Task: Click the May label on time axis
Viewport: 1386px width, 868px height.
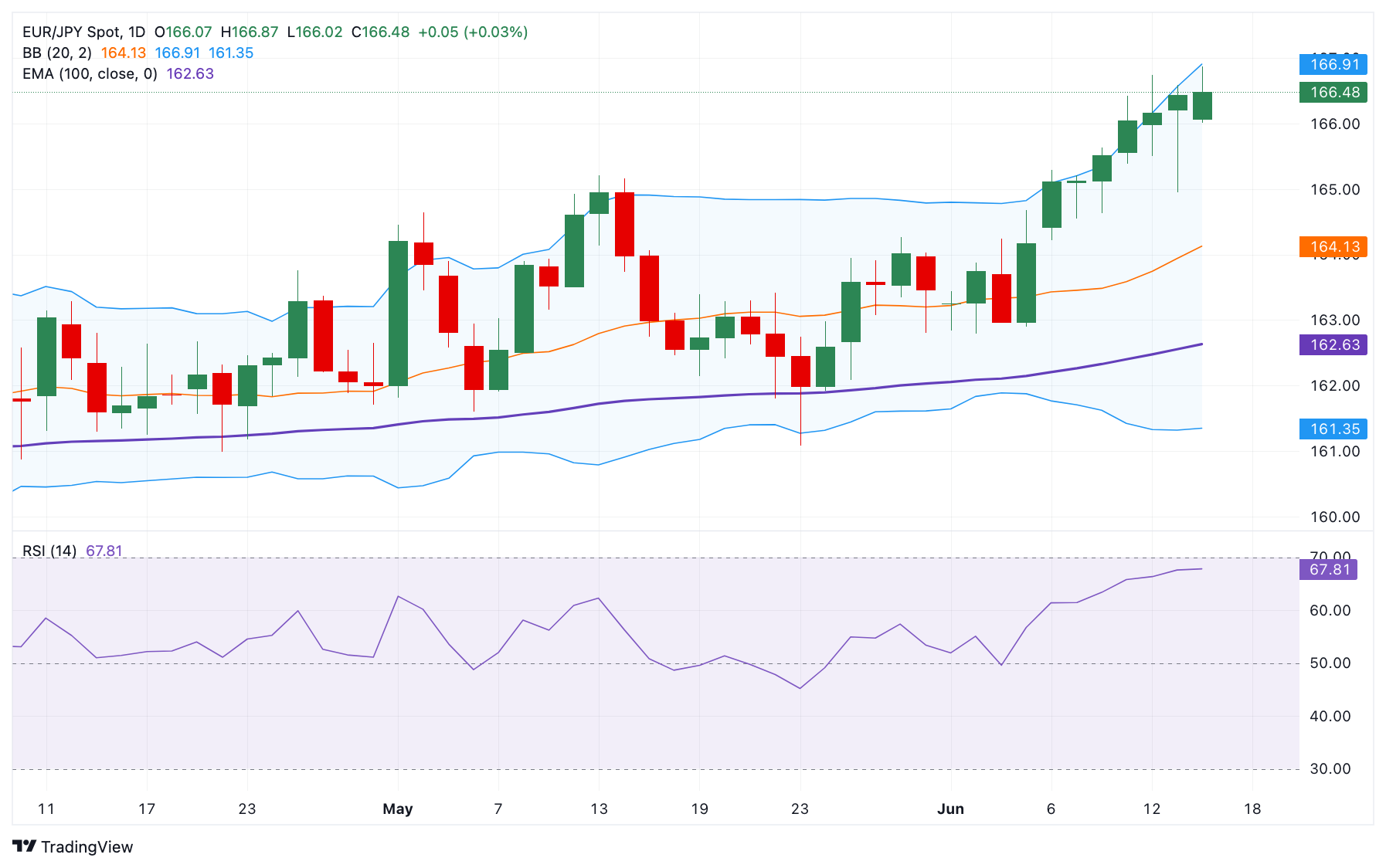Action: (x=398, y=809)
